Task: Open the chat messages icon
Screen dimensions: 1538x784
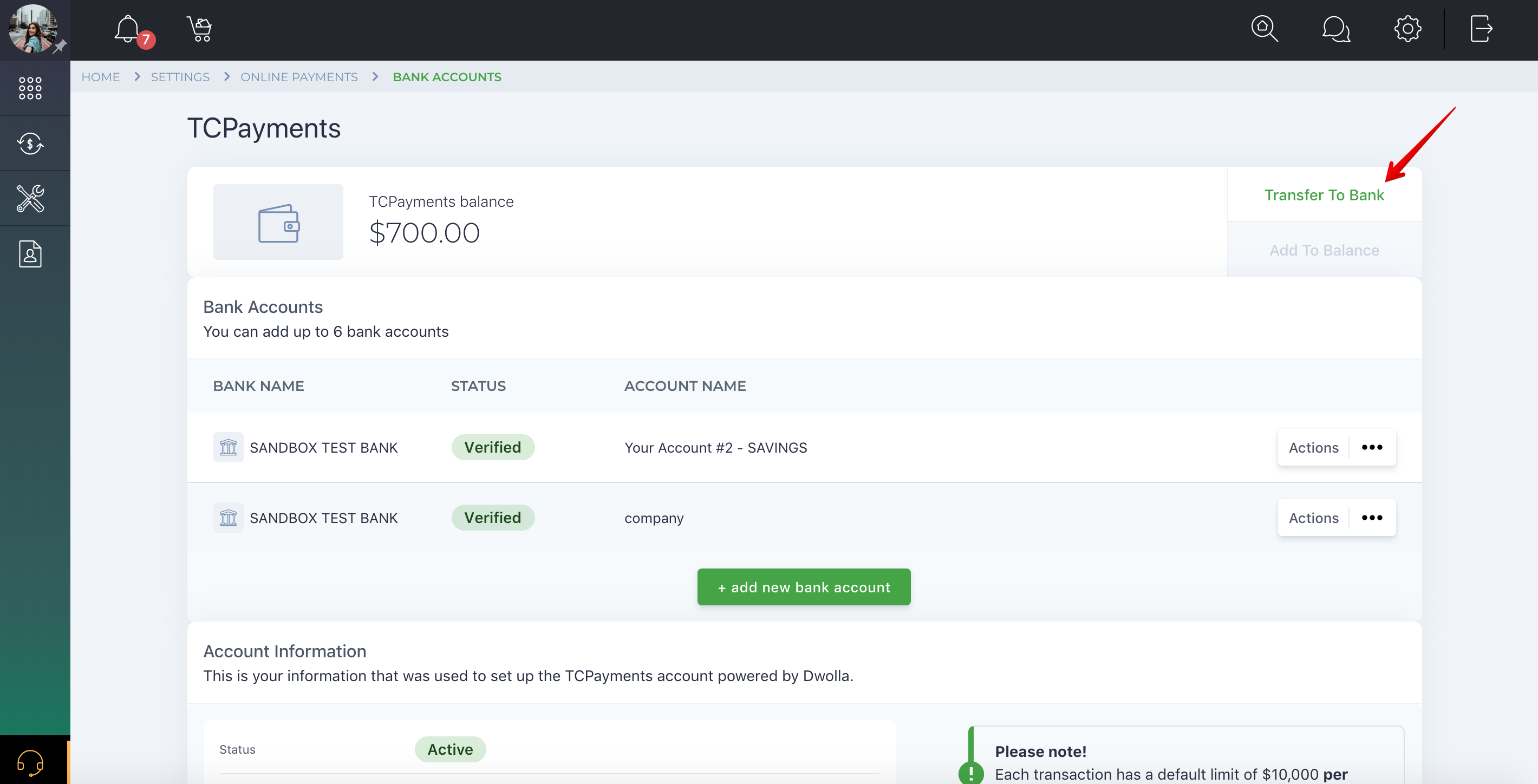Action: click(x=1336, y=29)
